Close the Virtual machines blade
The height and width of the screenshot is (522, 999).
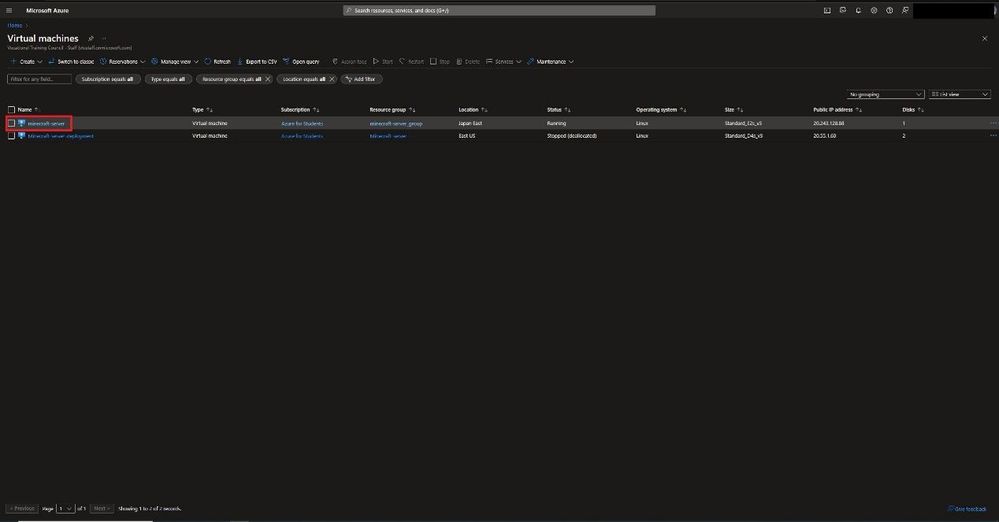(x=984, y=38)
